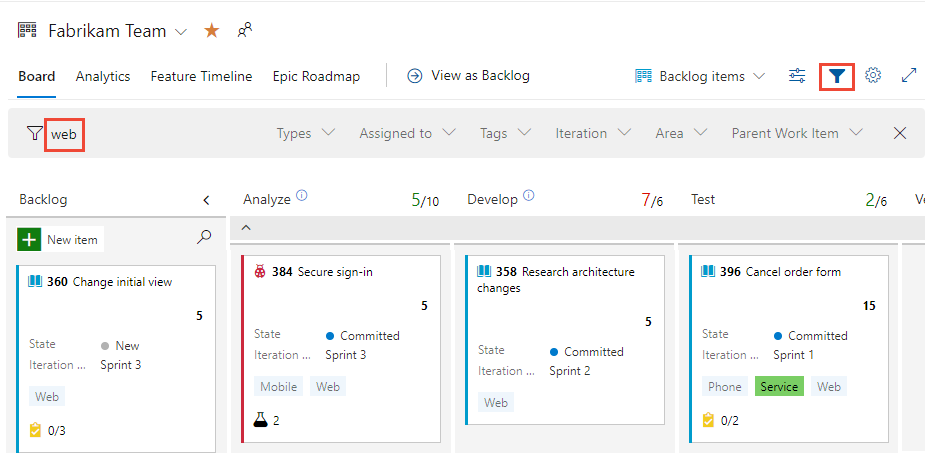The image size is (925, 453).
Task: Click the 5/10 WIP count on Analyze
Action: click(x=425, y=201)
